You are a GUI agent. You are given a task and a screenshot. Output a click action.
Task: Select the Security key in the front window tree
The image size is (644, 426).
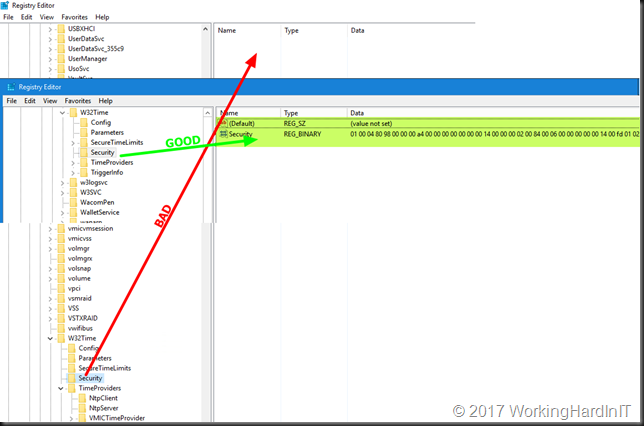pyautogui.click(x=102, y=152)
